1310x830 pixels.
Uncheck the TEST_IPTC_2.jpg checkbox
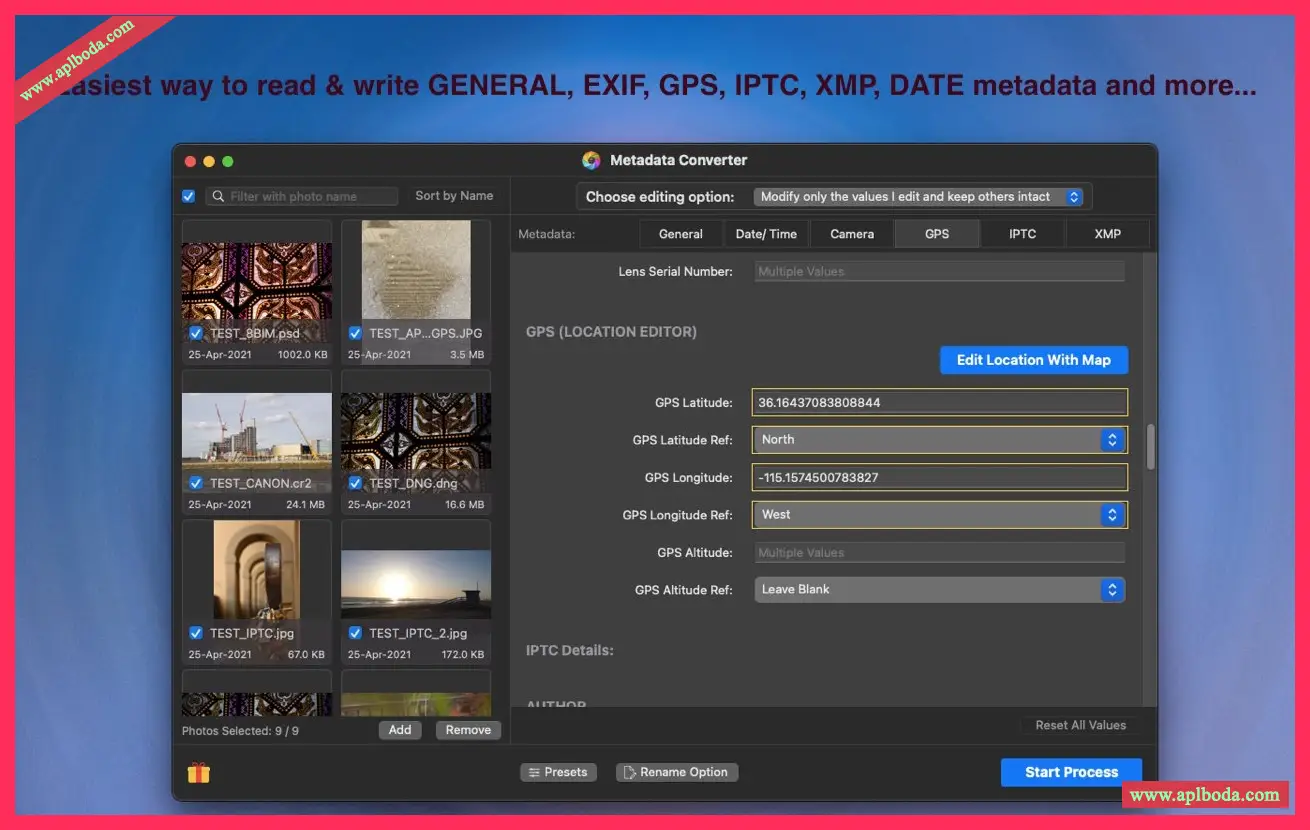(355, 633)
